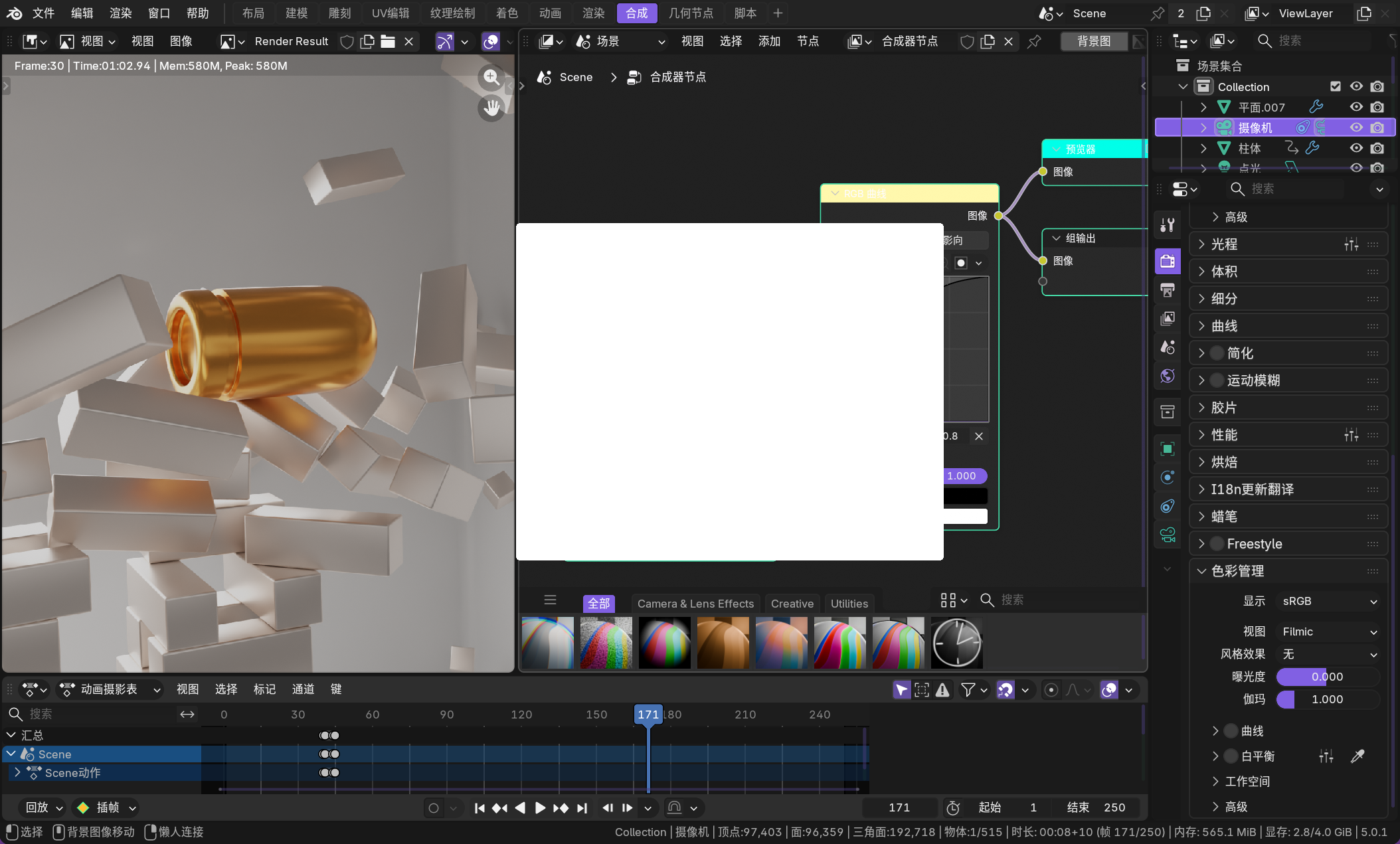
Task: Jump to the last frame endpoint button
Action: (582, 807)
